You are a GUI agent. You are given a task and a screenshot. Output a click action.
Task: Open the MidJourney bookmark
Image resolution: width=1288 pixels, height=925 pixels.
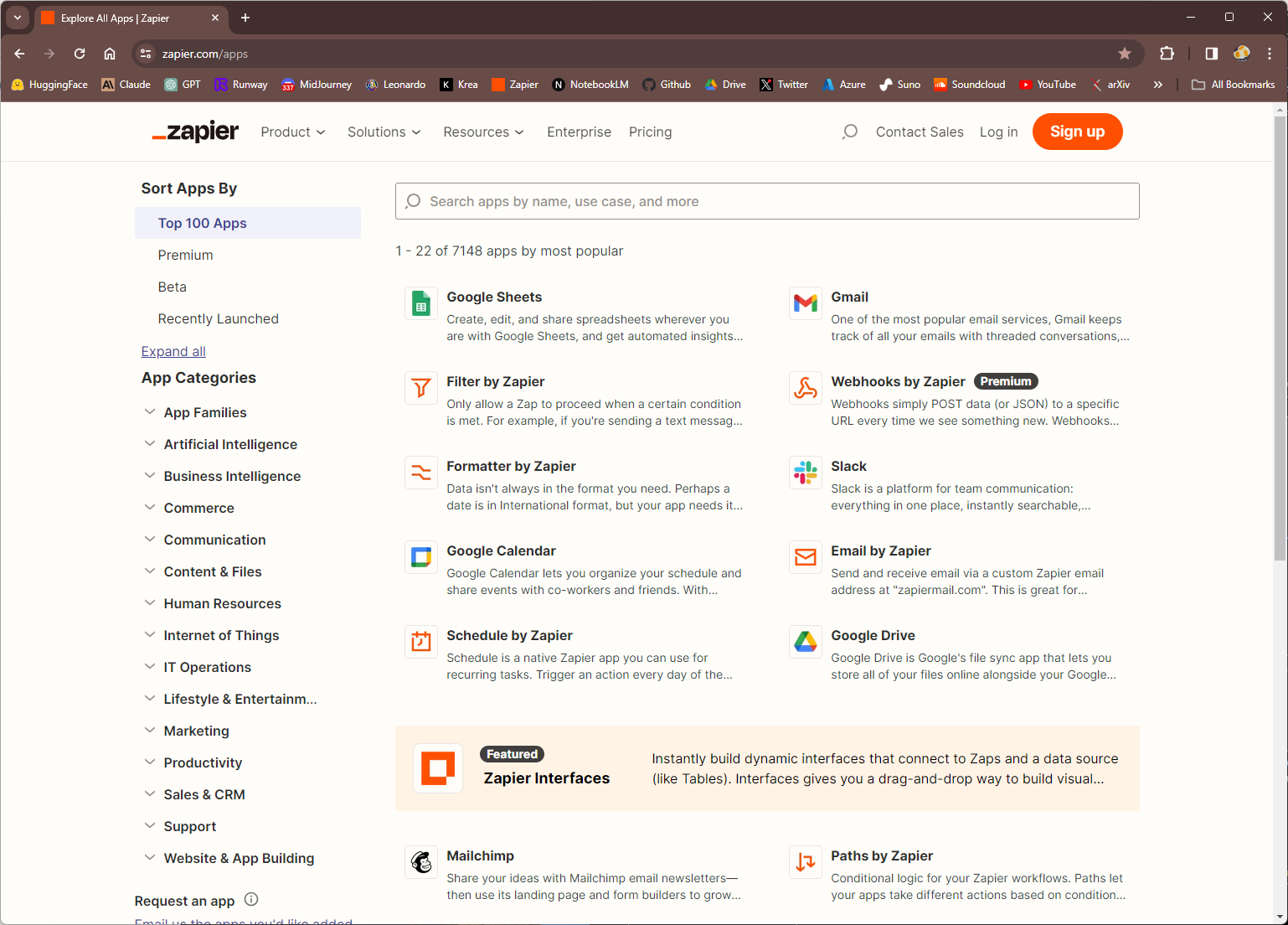(317, 85)
